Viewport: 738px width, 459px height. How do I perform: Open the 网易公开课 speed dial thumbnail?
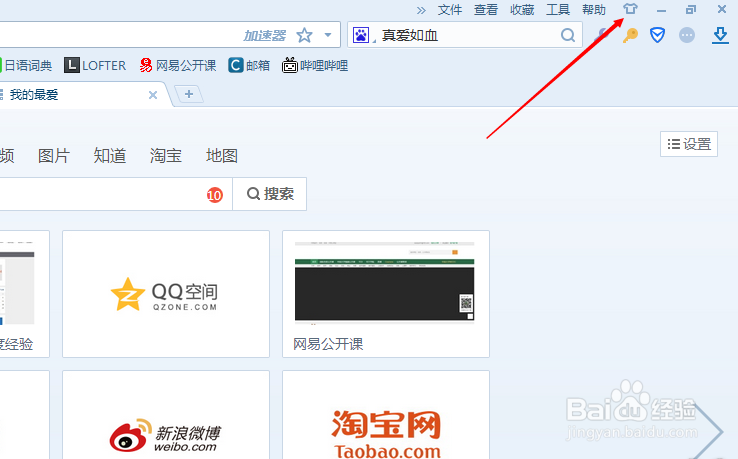tap(385, 294)
